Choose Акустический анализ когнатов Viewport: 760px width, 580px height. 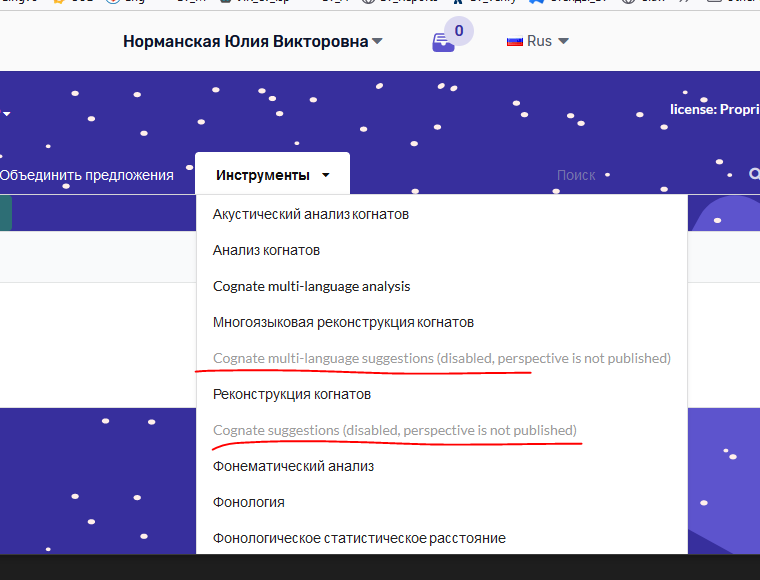pyautogui.click(x=311, y=214)
